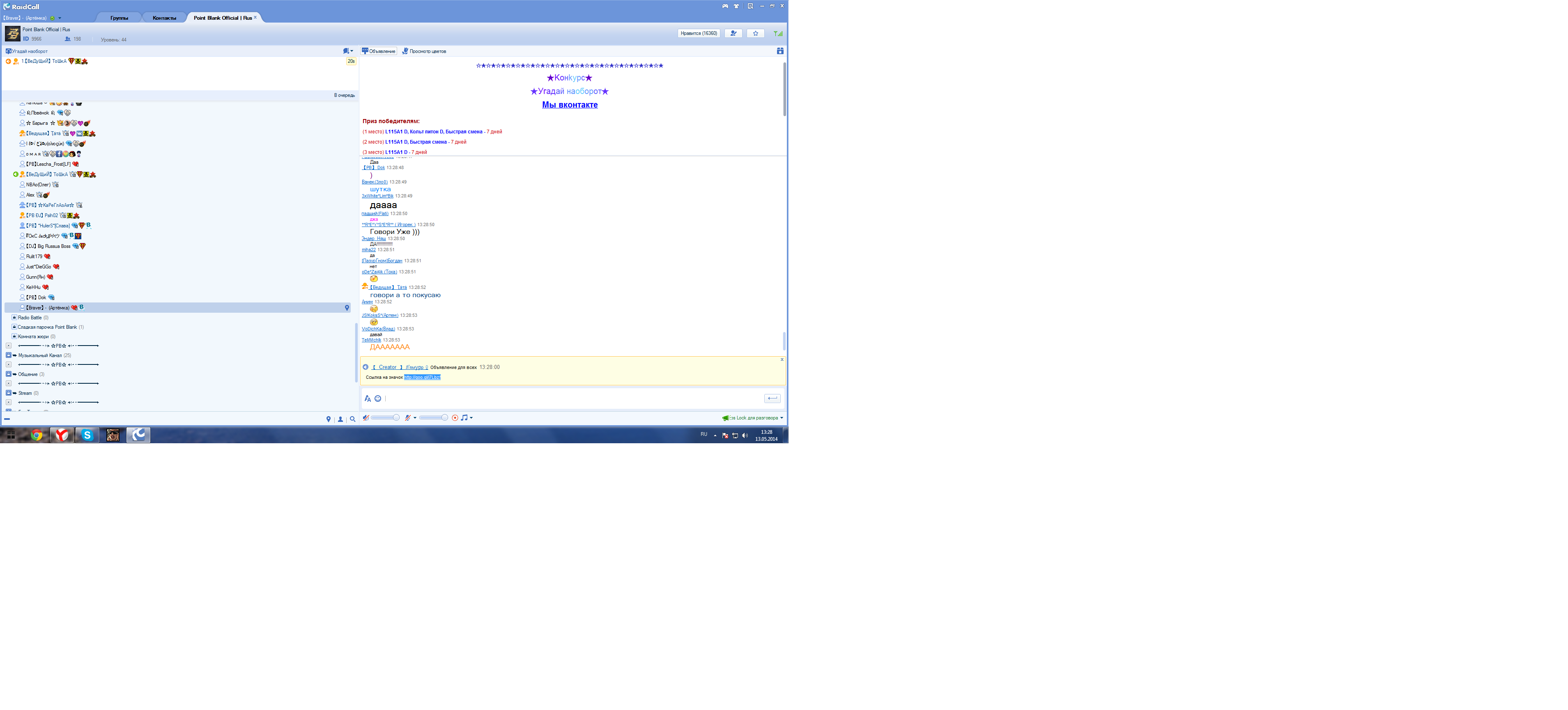
Task: Open microphone options dropdown arrow
Action: 415,418
